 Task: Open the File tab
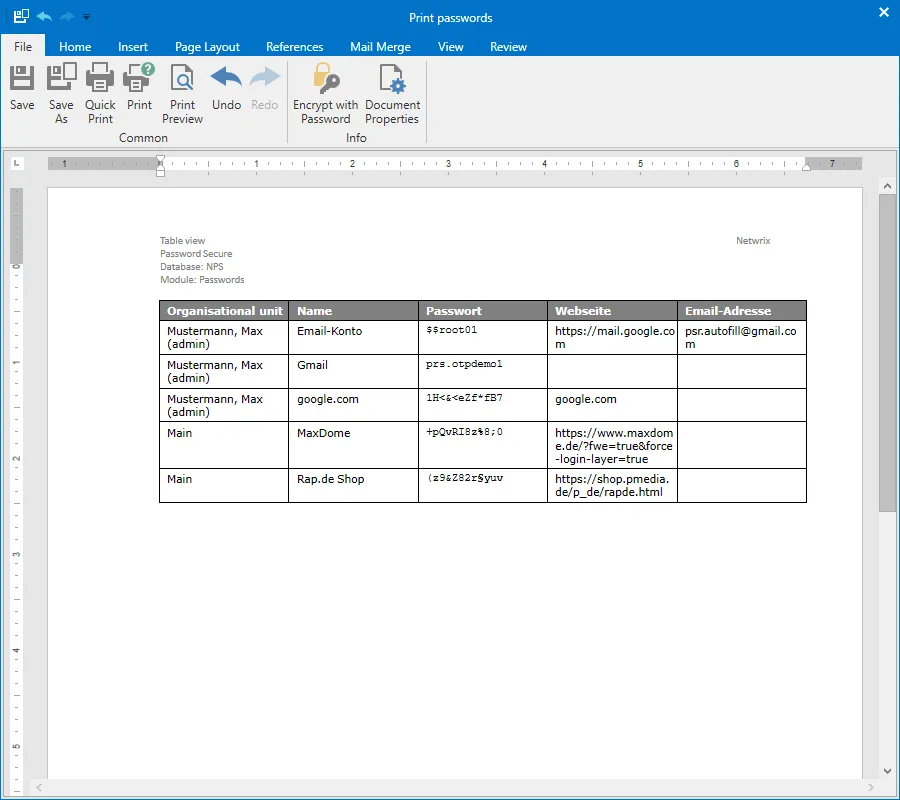(x=23, y=46)
